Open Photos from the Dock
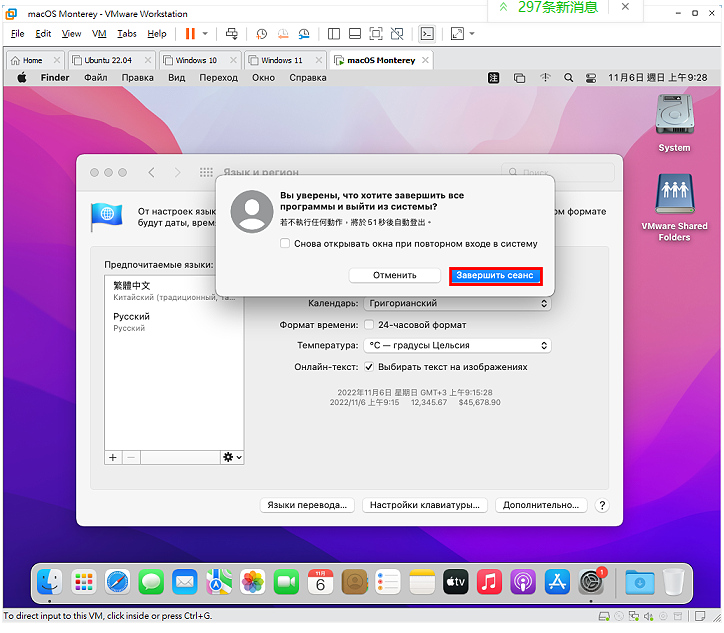The width and height of the screenshot is (724, 633). 253,581
